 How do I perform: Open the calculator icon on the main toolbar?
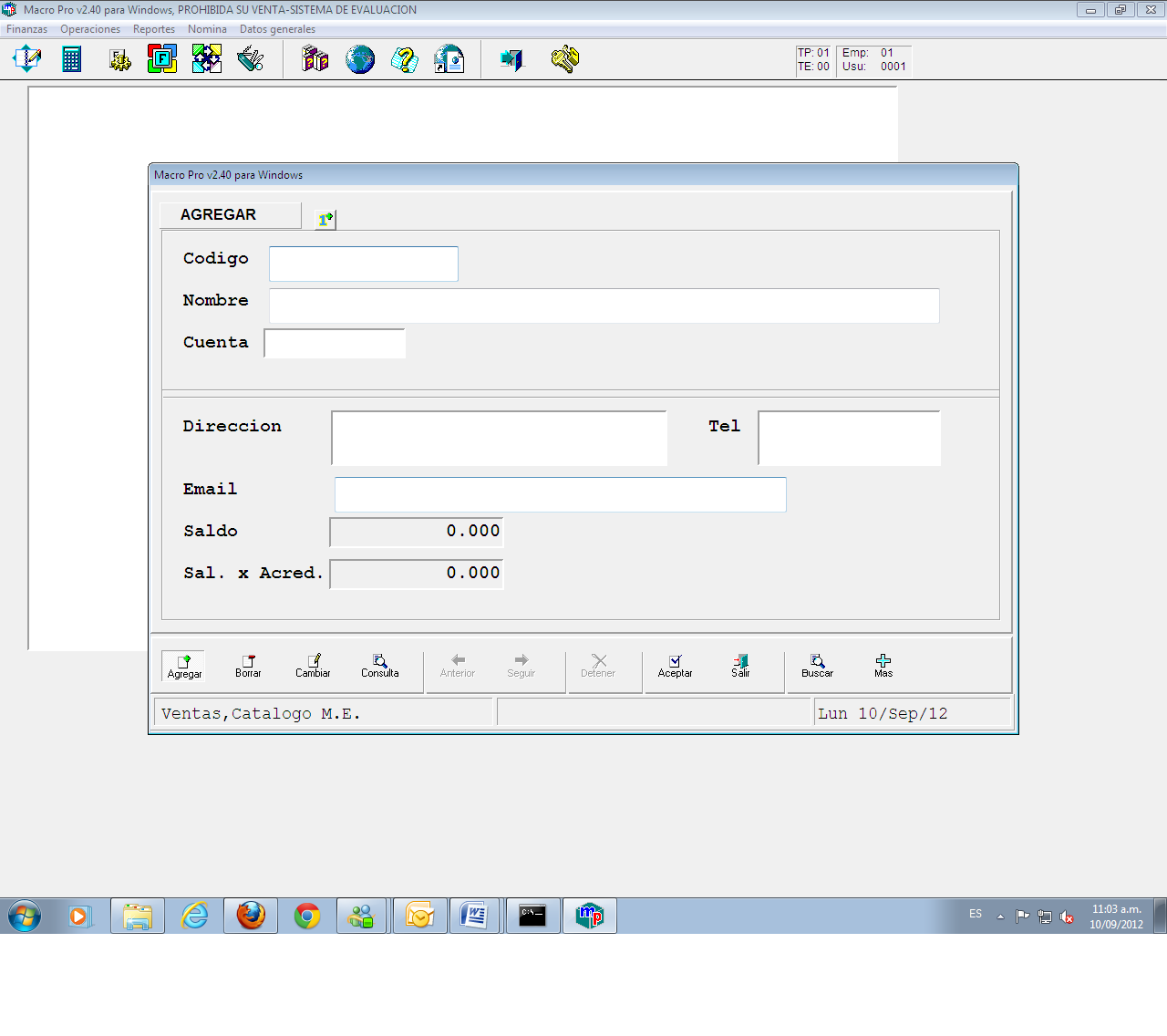click(x=71, y=58)
